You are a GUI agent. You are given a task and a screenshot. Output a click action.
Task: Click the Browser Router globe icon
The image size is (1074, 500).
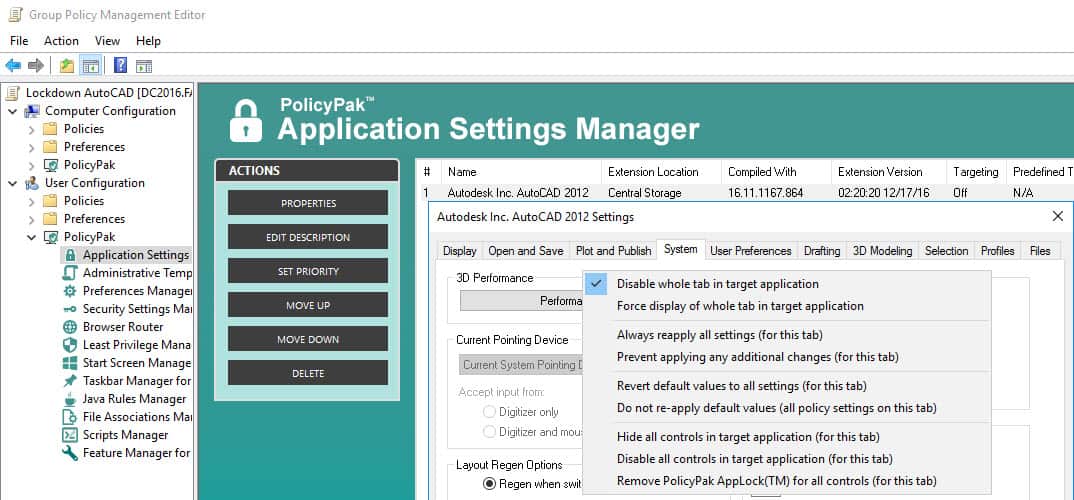click(70, 327)
